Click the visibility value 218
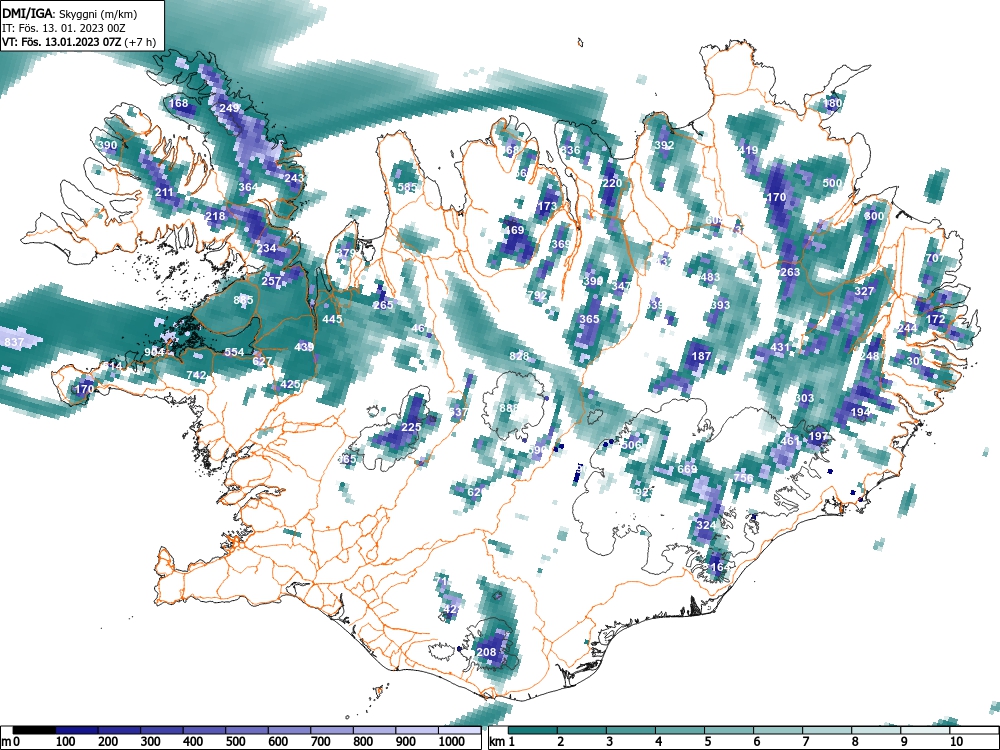The height and width of the screenshot is (750, 1000). [x=216, y=216]
